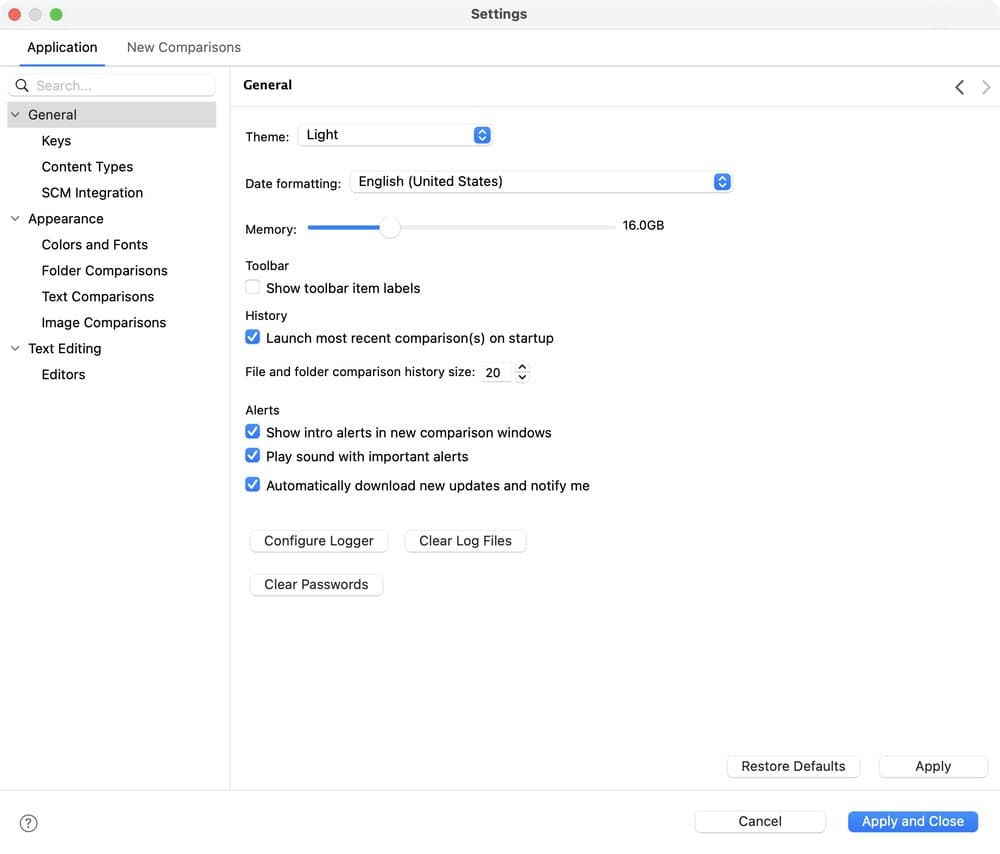
Task: Click Apply and Close button
Action: click(x=913, y=821)
